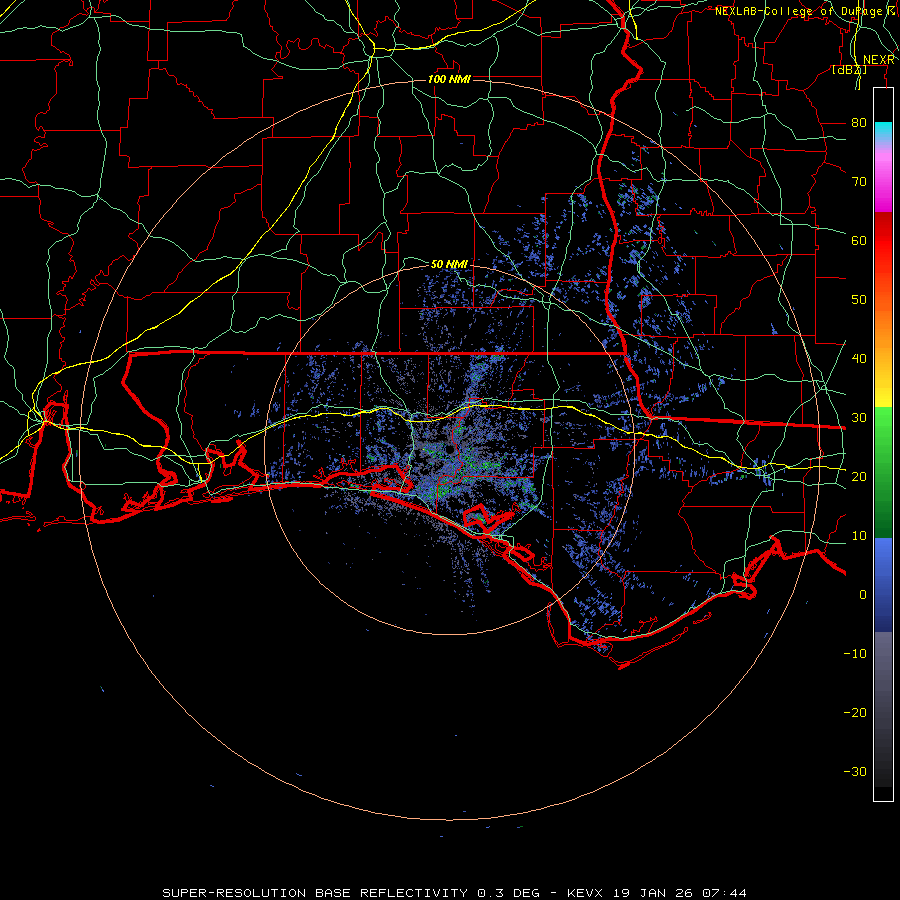The image size is (900, 900).
Task: Click the 70 value on the dBZ scale
Action: click(859, 182)
